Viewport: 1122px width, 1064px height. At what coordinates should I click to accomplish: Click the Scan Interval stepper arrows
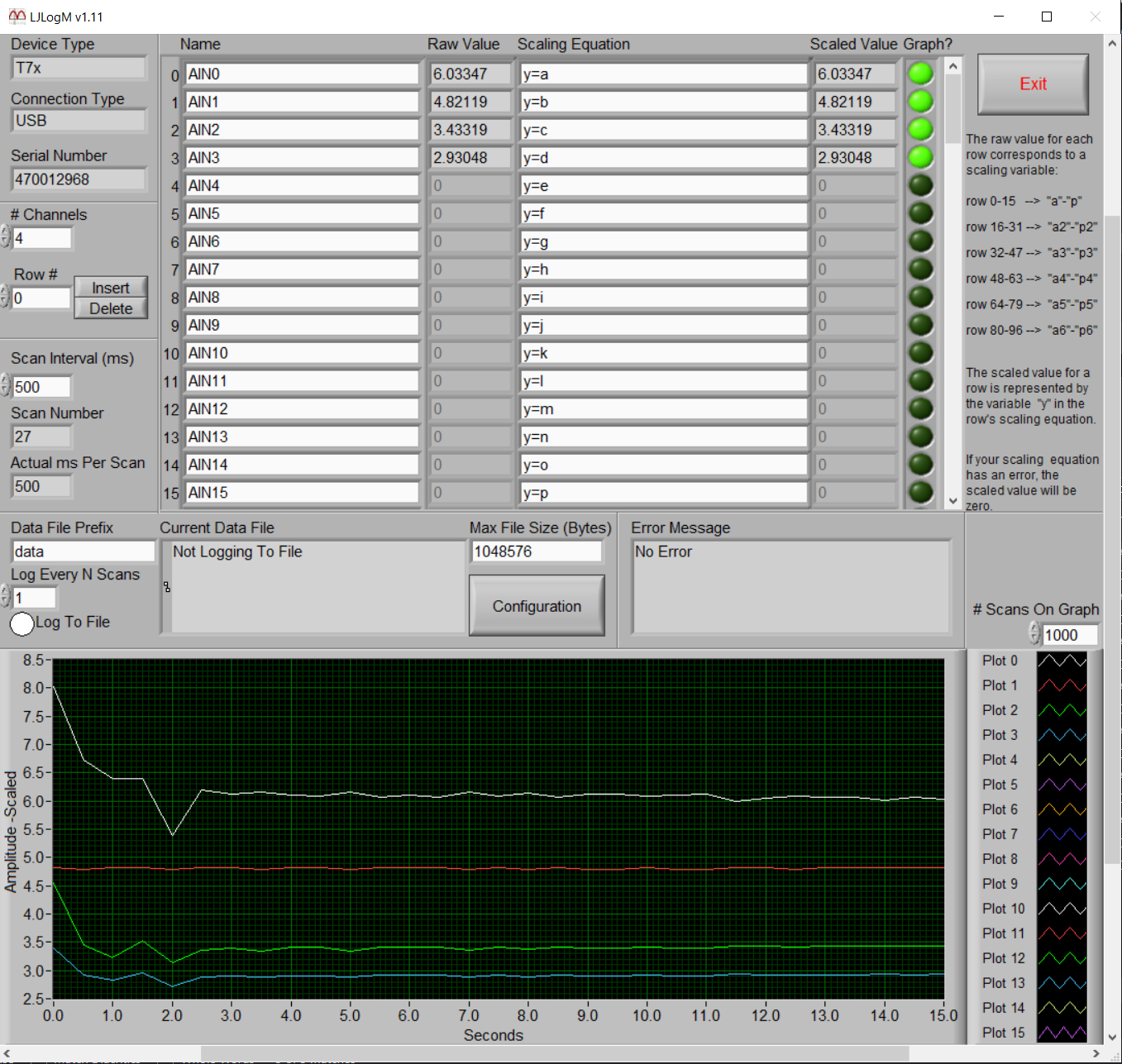pyautogui.click(x=5, y=386)
